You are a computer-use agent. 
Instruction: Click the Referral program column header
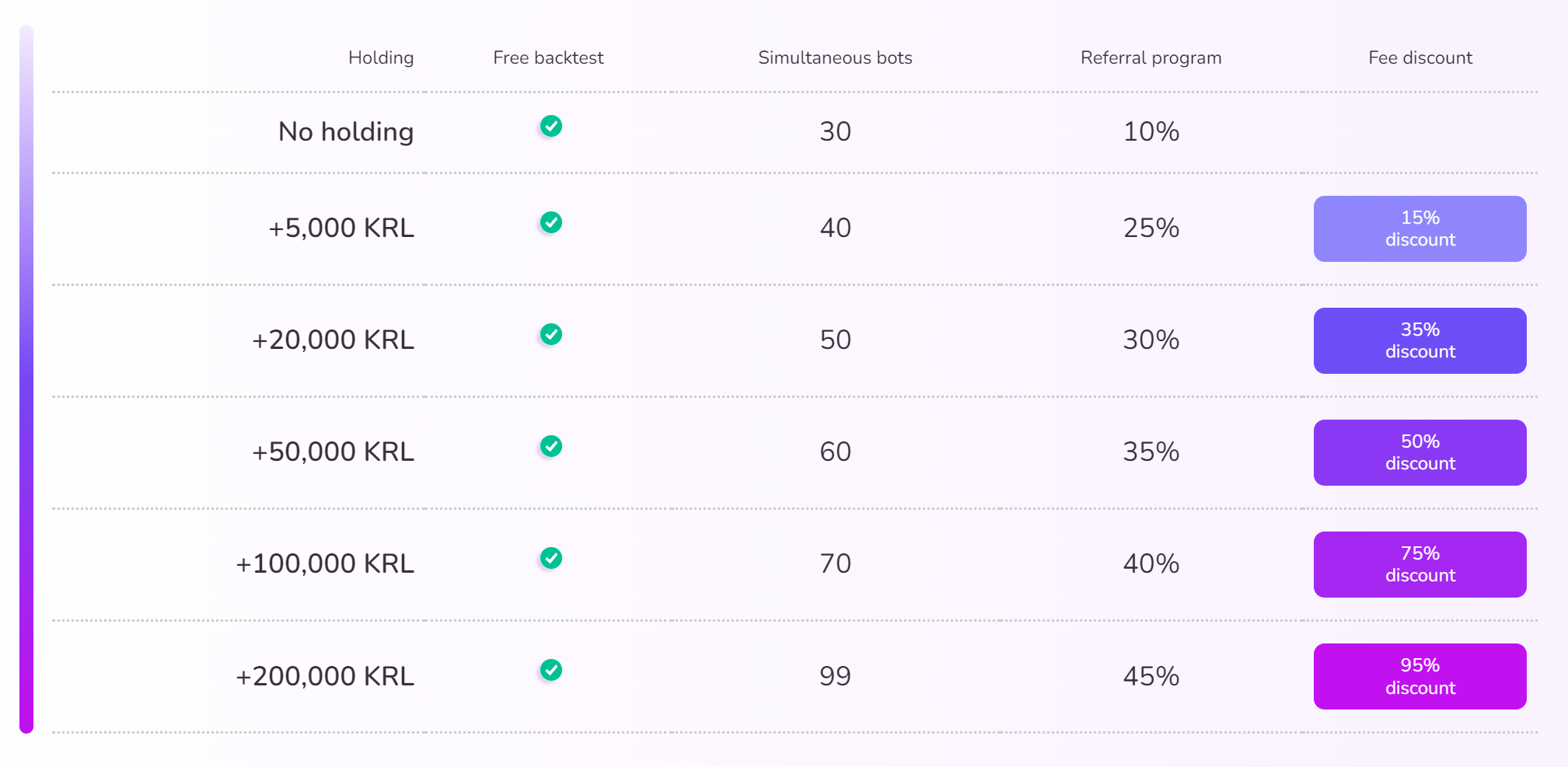pos(1151,58)
